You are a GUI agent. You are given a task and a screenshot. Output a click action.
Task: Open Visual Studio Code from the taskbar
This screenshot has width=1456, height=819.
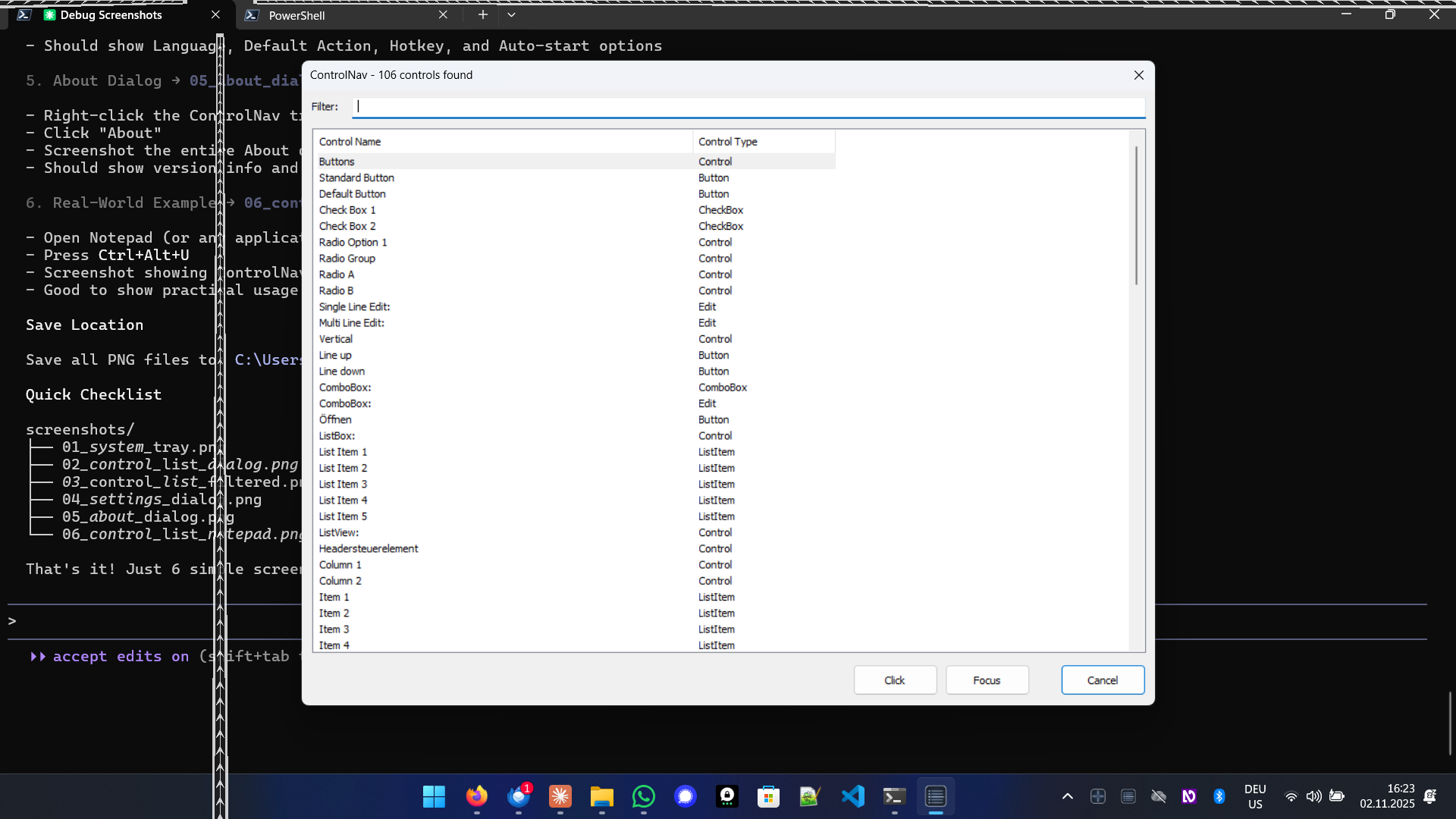853,797
